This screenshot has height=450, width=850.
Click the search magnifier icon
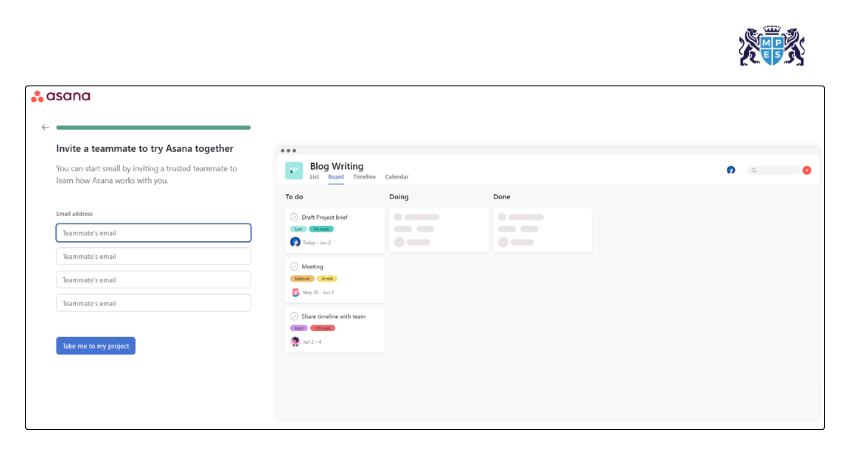[x=755, y=170]
